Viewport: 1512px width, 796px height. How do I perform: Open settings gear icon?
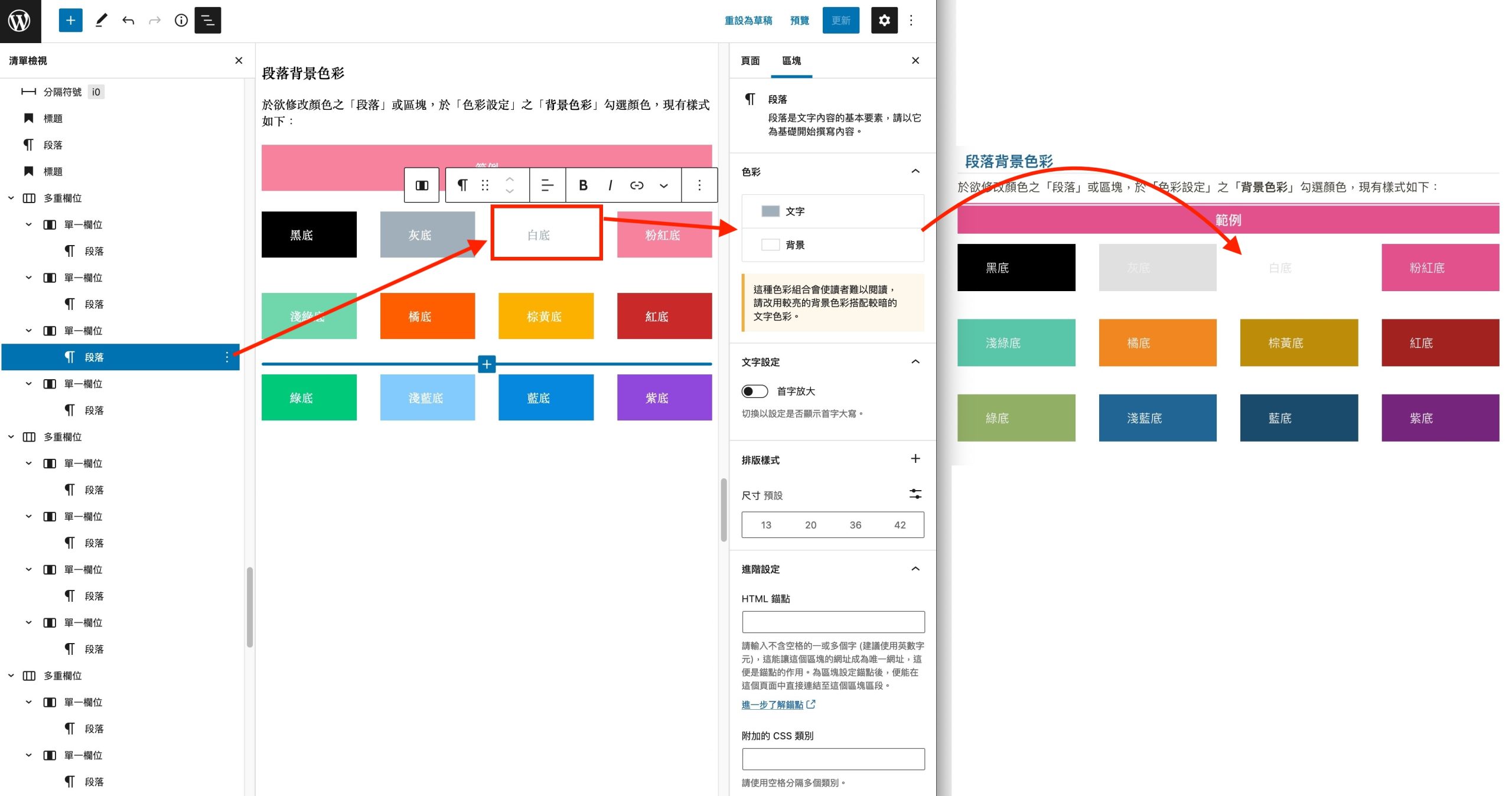pyautogui.click(x=884, y=21)
